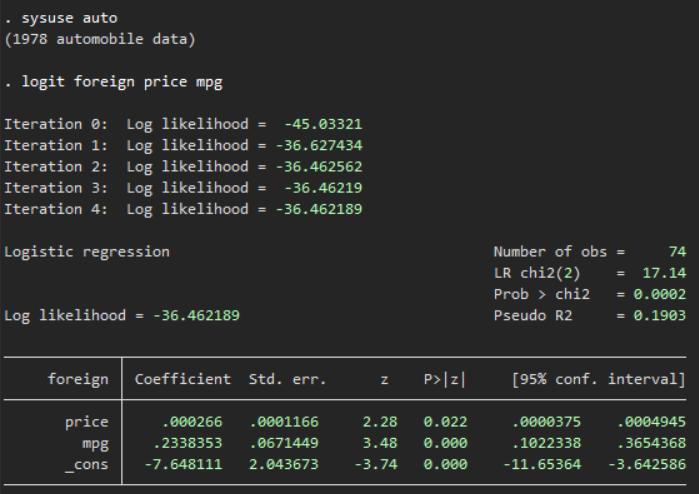The image size is (699, 494).
Task: Click the 'P>|z|' column header
Action: pyautogui.click(x=443, y=380)
